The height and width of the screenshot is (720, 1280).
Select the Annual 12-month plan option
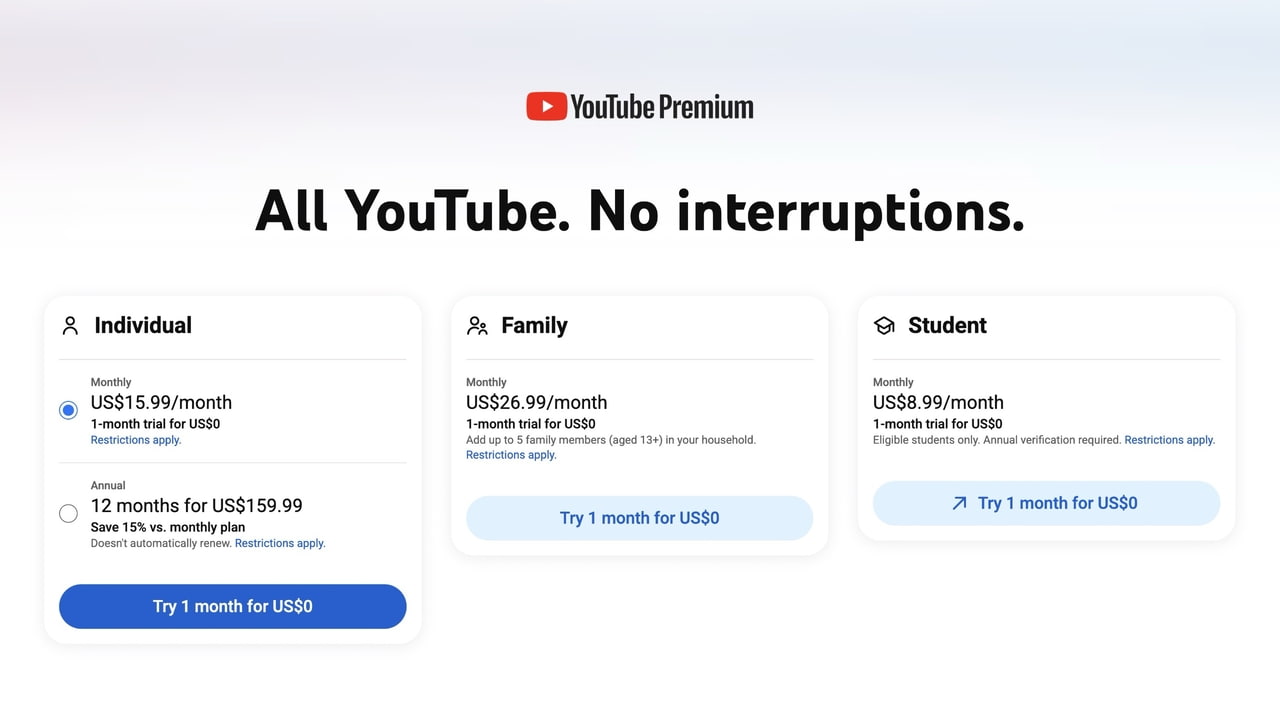pyautogui.click(x=68, y=513)
